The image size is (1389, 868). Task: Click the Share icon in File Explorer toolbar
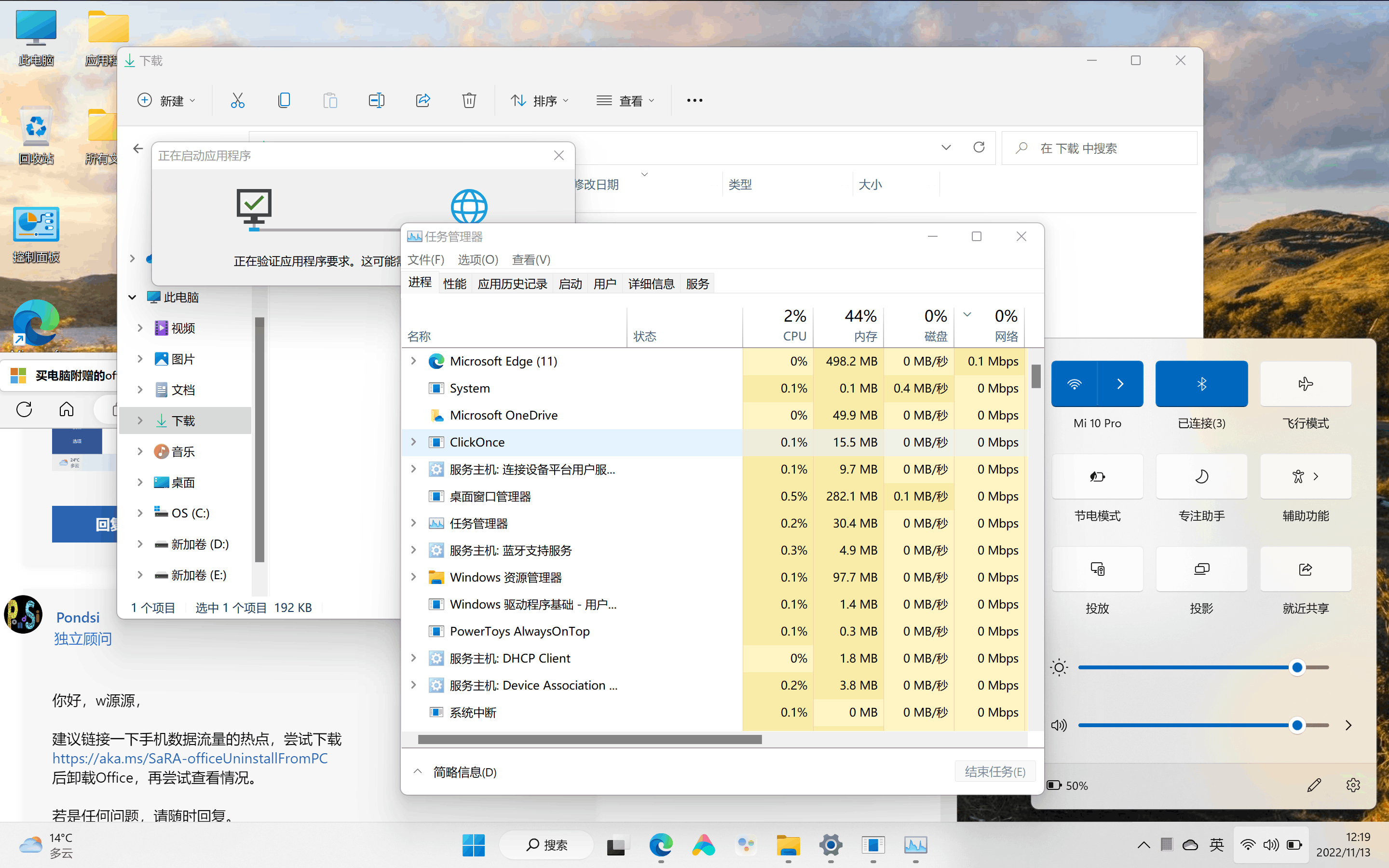point(423,100)
